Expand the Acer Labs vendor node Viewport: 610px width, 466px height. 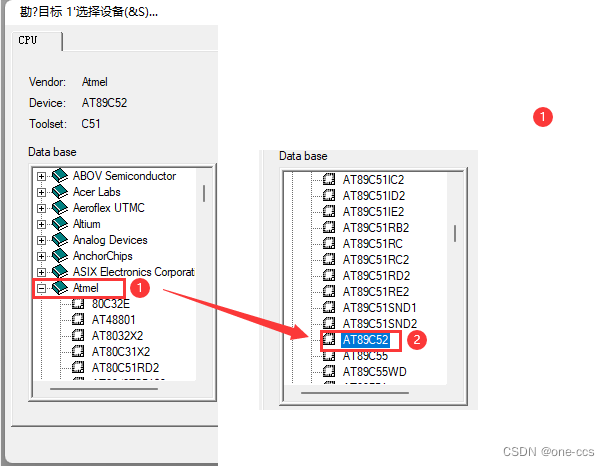41,192
